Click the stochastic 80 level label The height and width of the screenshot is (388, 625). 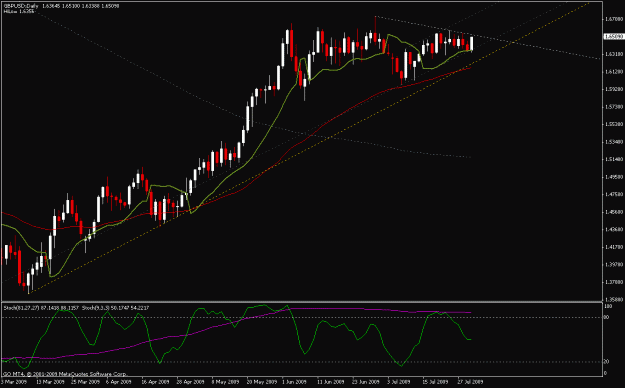pos(607,317)
